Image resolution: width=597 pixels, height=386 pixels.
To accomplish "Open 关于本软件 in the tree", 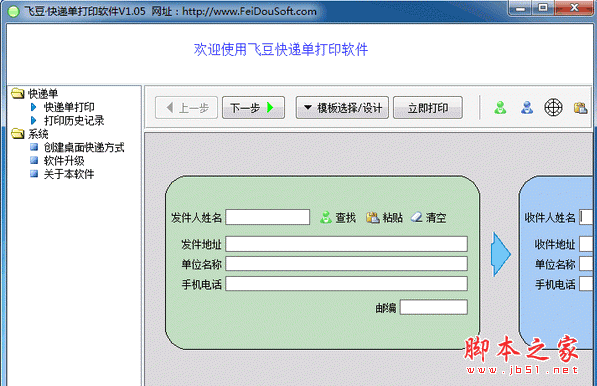I will (69, 174).
